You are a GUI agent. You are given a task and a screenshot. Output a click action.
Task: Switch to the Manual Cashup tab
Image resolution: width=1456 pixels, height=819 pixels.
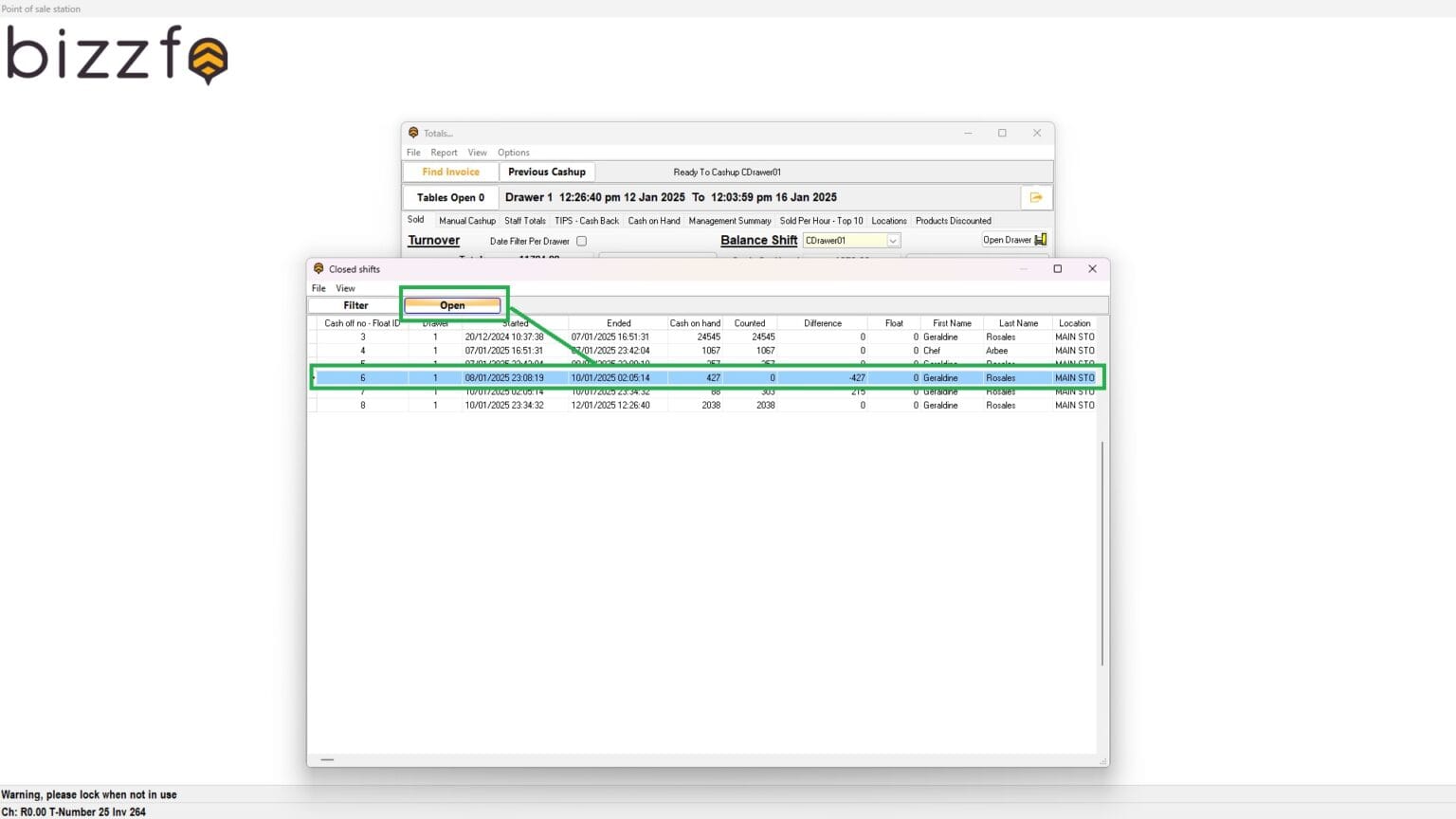click(466, 220)
